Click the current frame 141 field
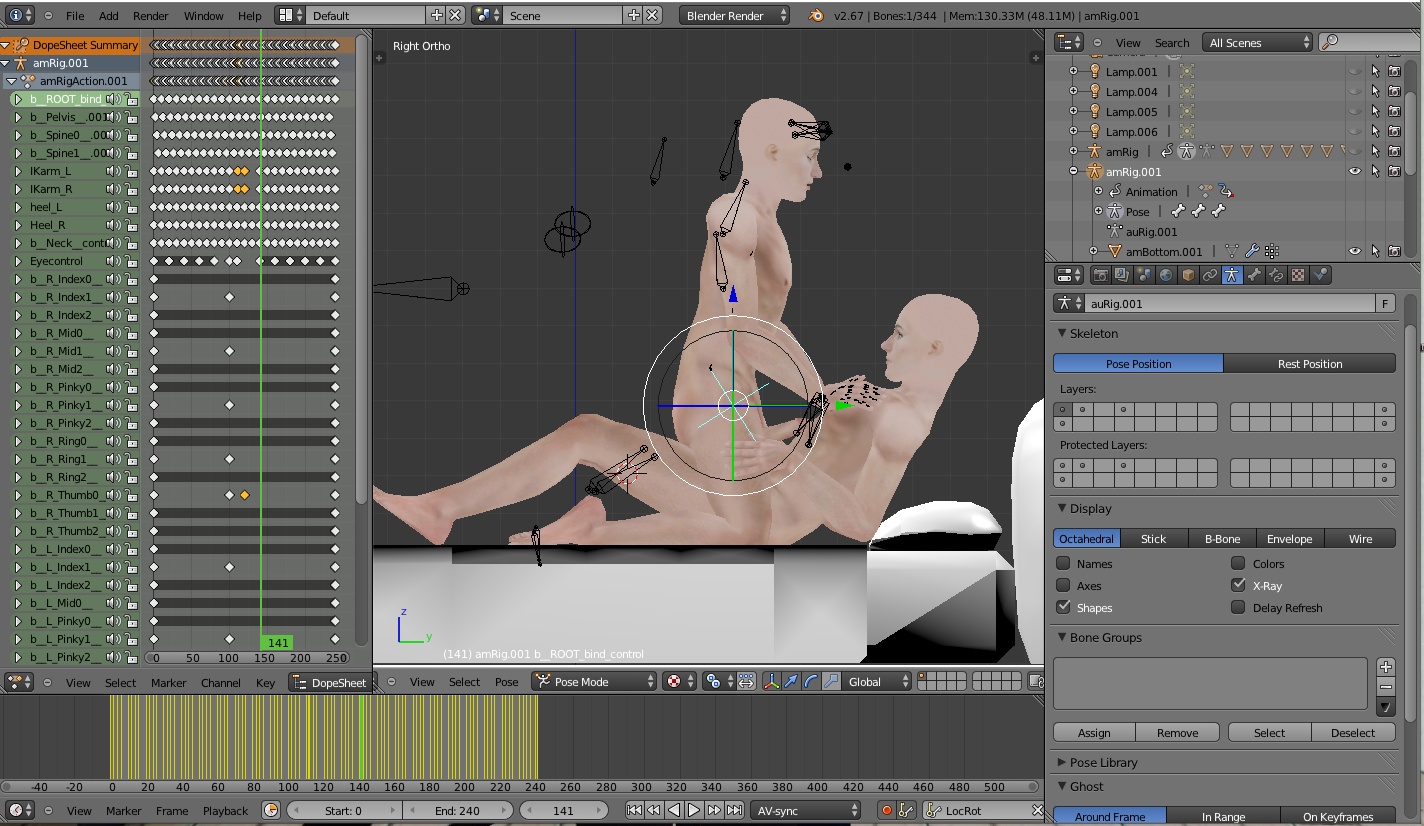Image resolution: width=1424 pixels, height=826 pixels. click(x=563, y=810)
